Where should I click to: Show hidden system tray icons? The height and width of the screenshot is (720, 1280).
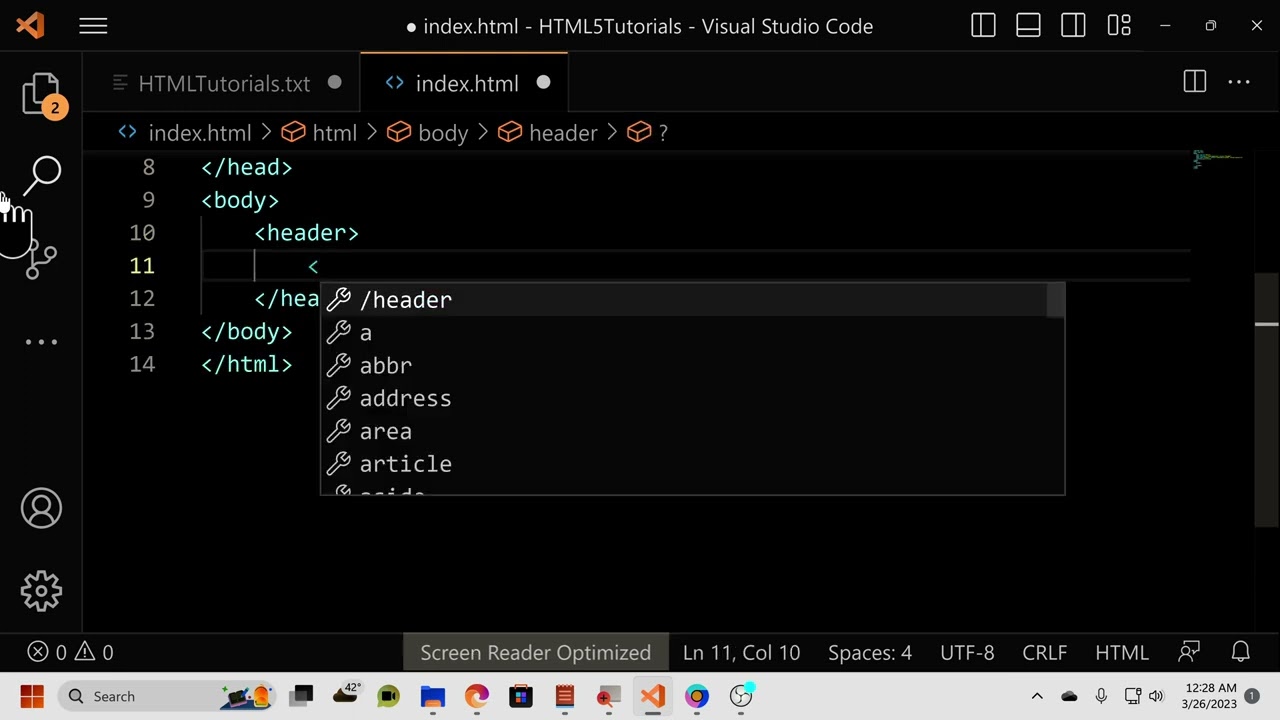pyautogui.click(x=1037, y=696)
